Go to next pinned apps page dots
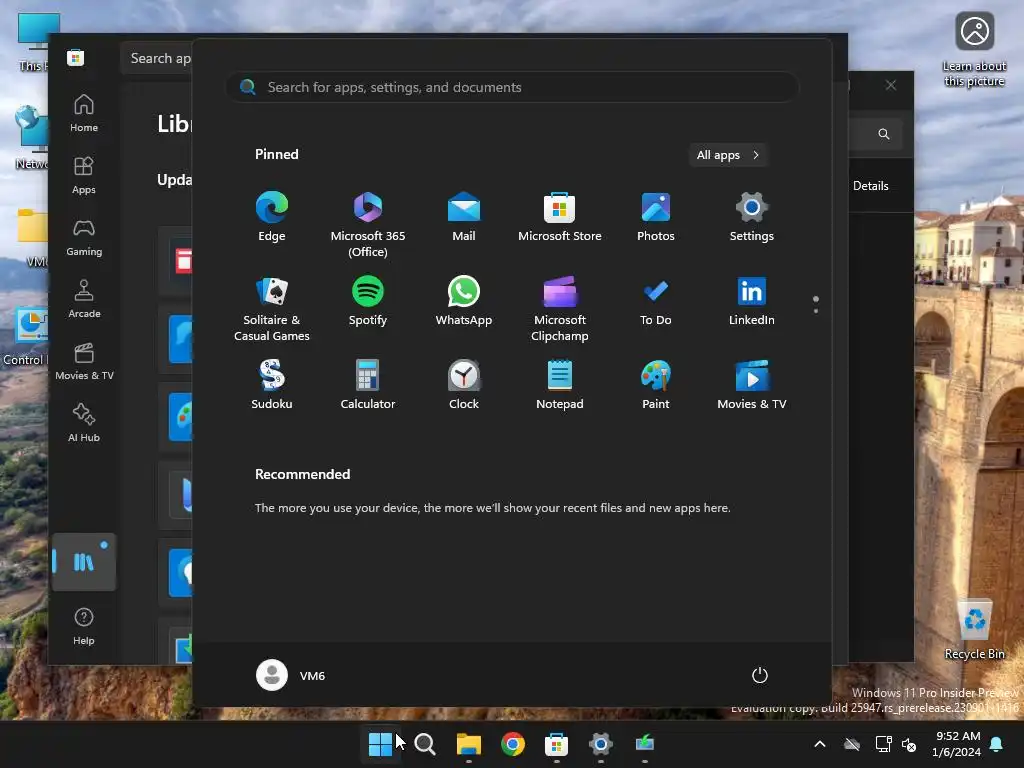The width and height of the screenshot is (1024, 768). 816,305
